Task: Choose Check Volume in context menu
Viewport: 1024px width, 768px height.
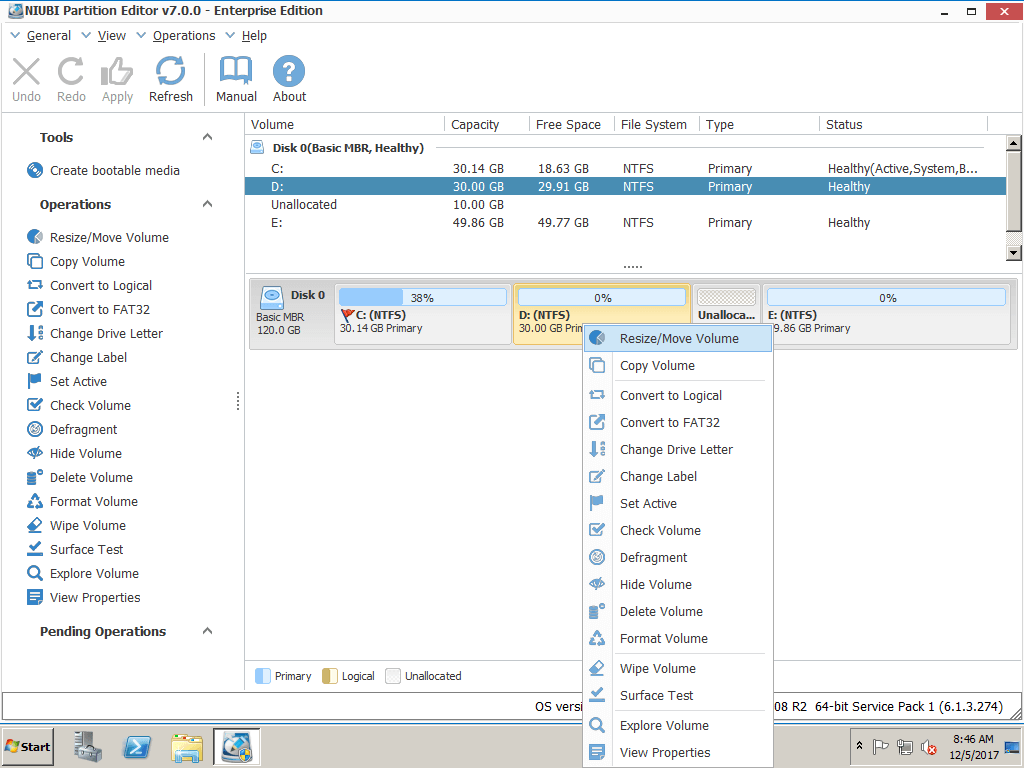Action: [678, 531]
